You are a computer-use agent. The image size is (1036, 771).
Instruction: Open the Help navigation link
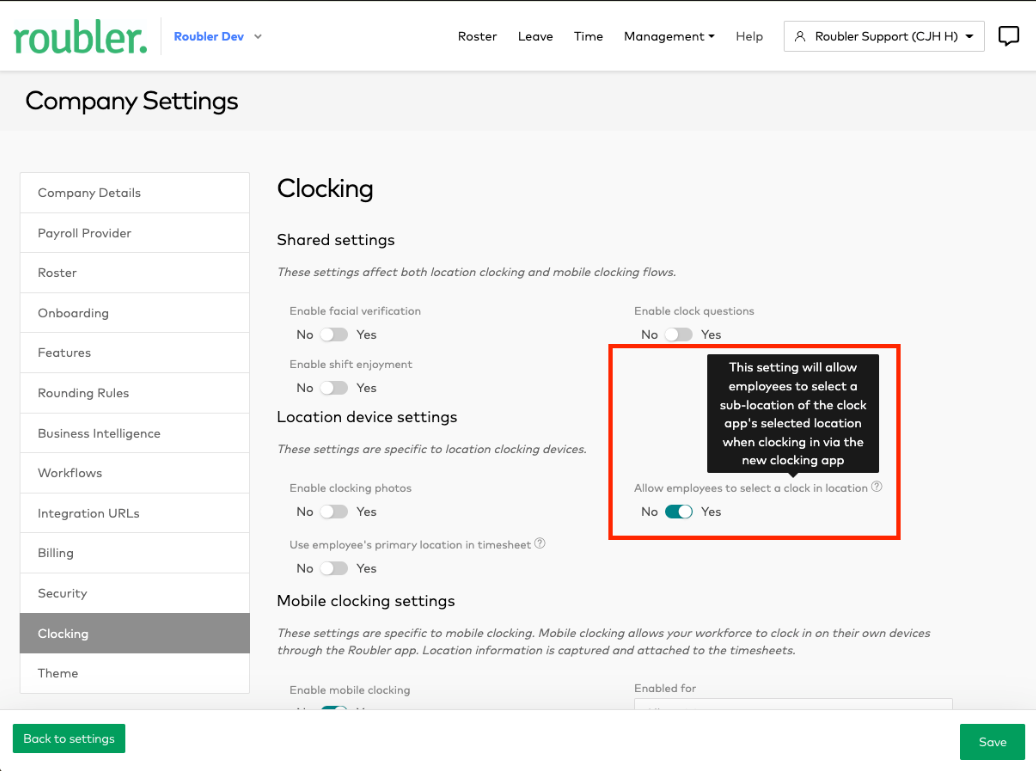[749, 36]
